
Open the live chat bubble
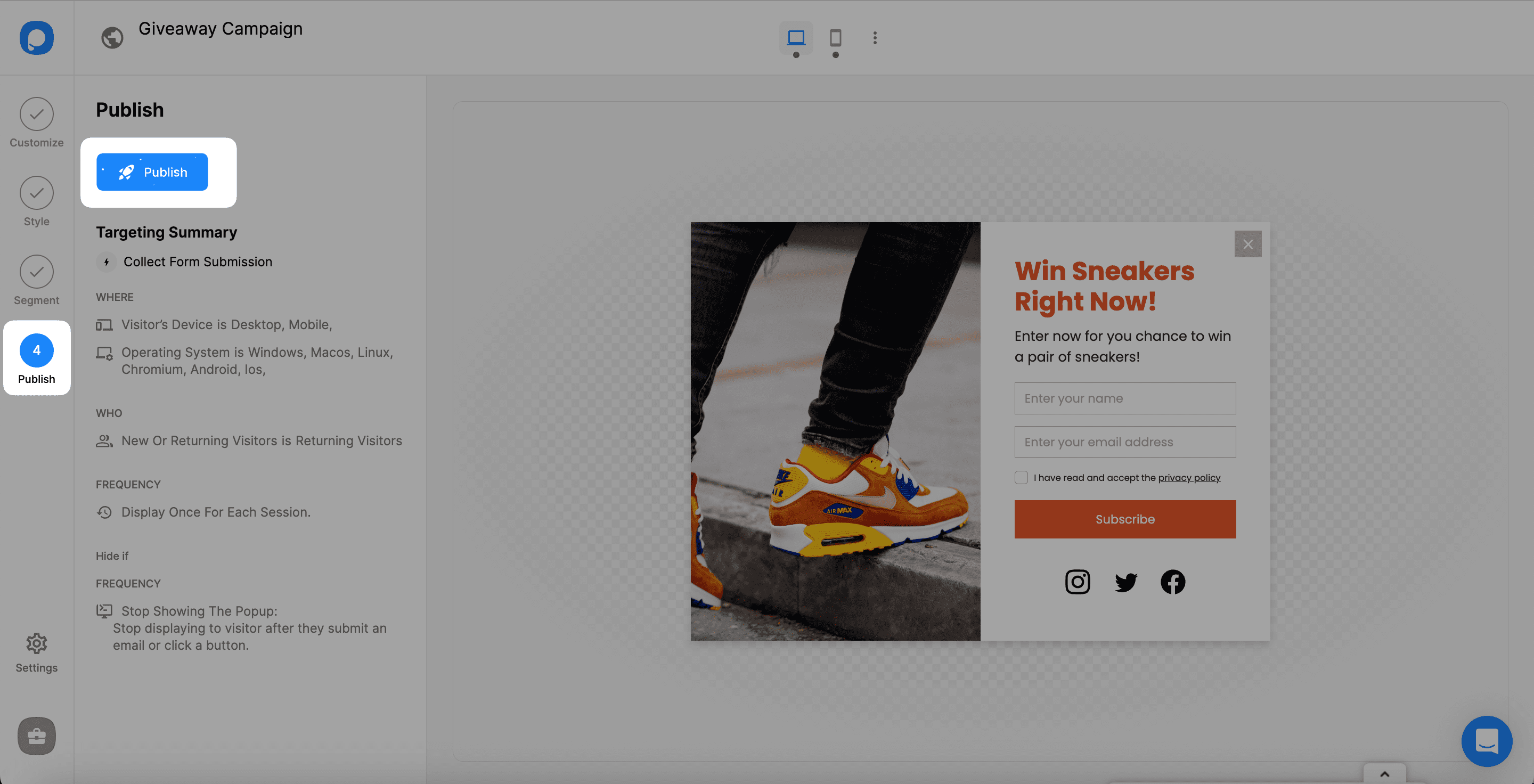click(x=1487, y=741)
